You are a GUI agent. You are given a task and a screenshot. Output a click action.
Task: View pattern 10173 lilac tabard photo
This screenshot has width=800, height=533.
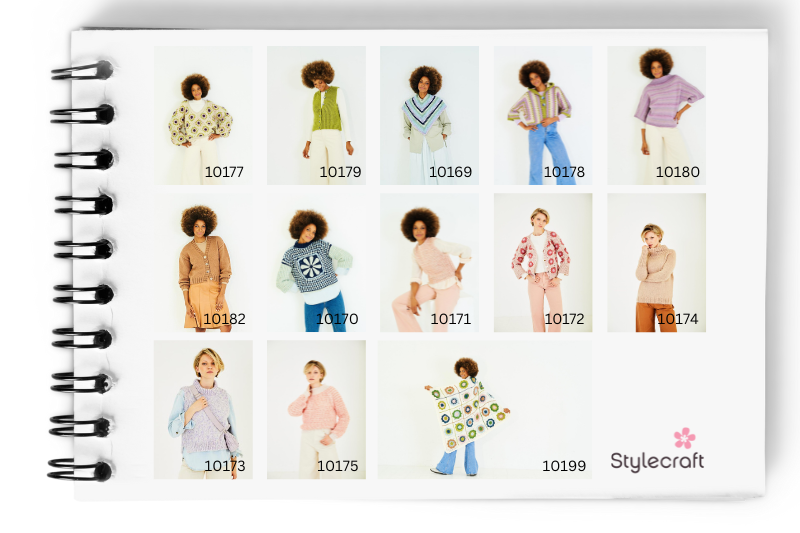pyautogui.click(x=203, y=409)
